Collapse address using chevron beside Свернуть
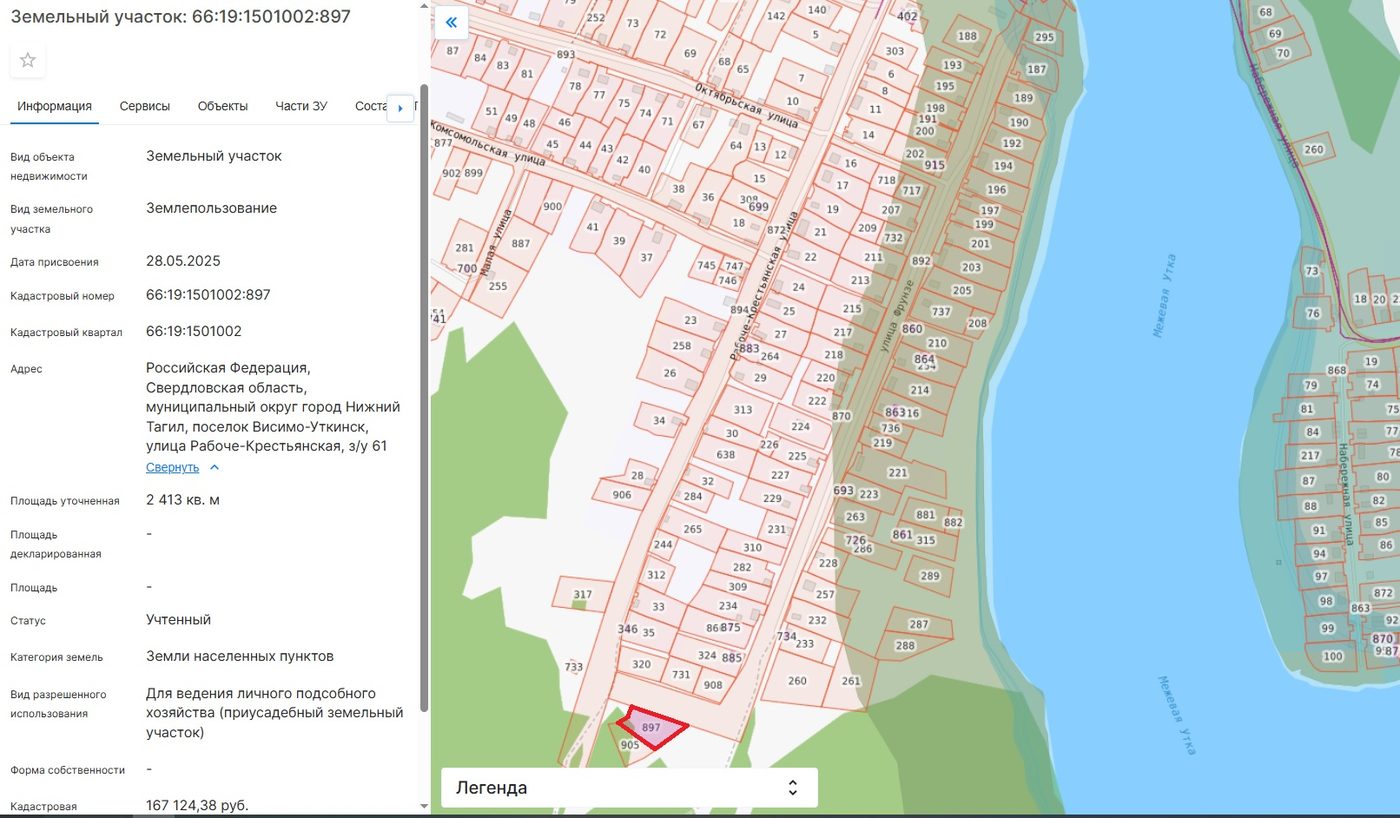The height and width of the screenshot is (818, 1400). 214,467
